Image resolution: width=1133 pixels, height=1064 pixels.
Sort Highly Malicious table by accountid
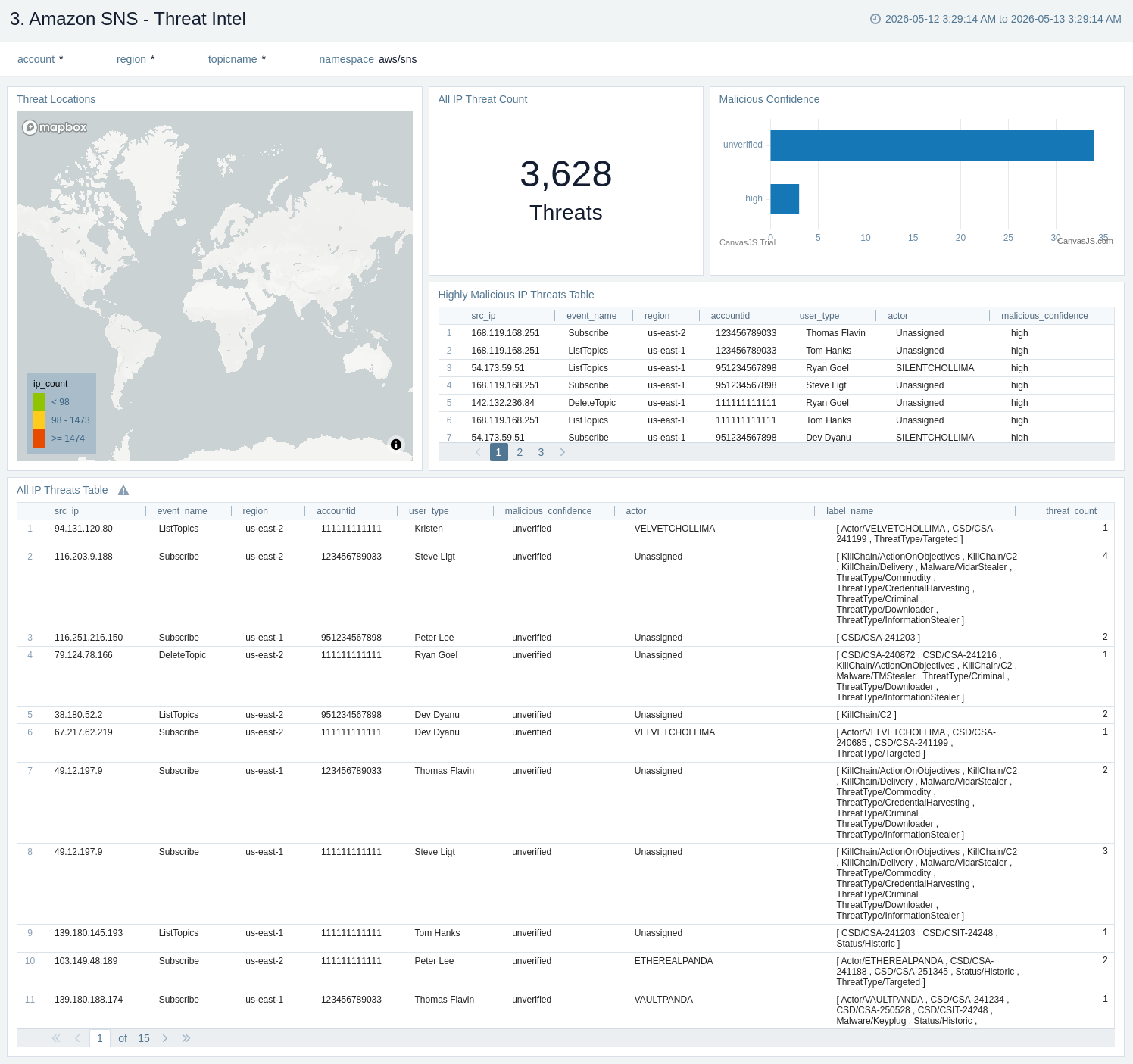point(730,316)
